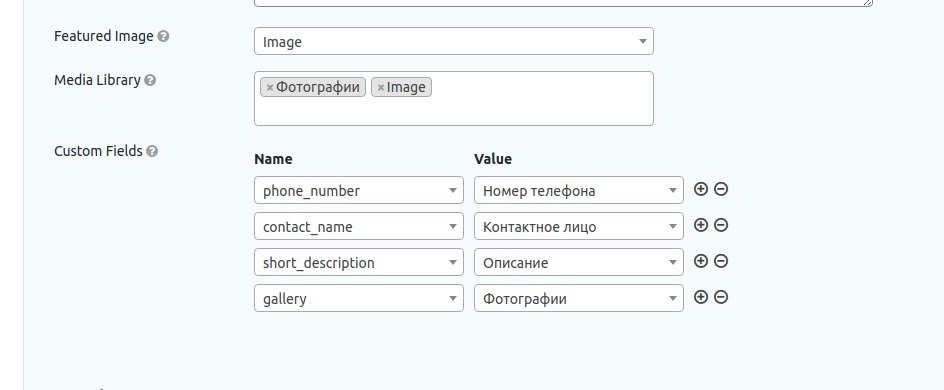
Task: Remove the phone_number custom field row
Action: click(x=721, y=189)
